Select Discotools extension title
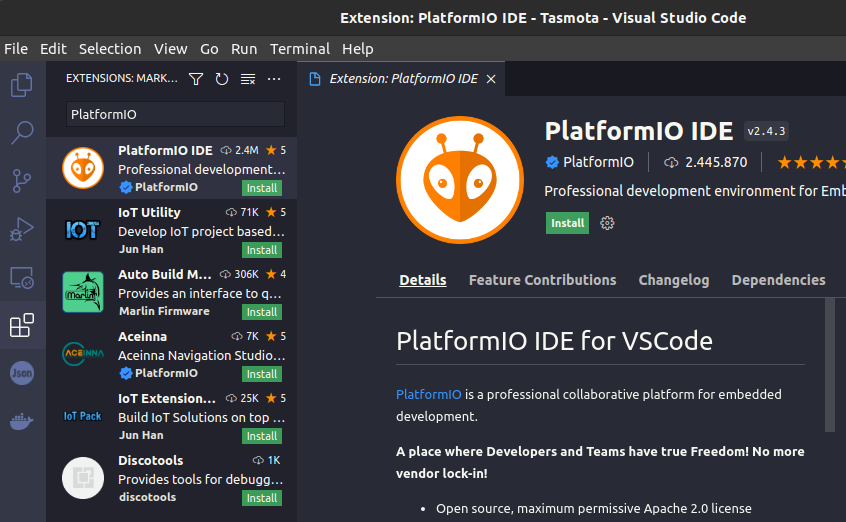846x522 pixels. click(x=151, y=461)
